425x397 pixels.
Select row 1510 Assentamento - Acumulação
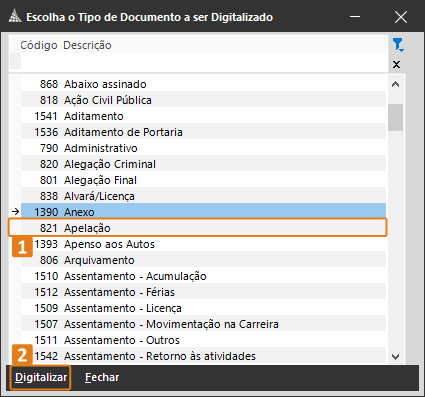tap(203, 276)
